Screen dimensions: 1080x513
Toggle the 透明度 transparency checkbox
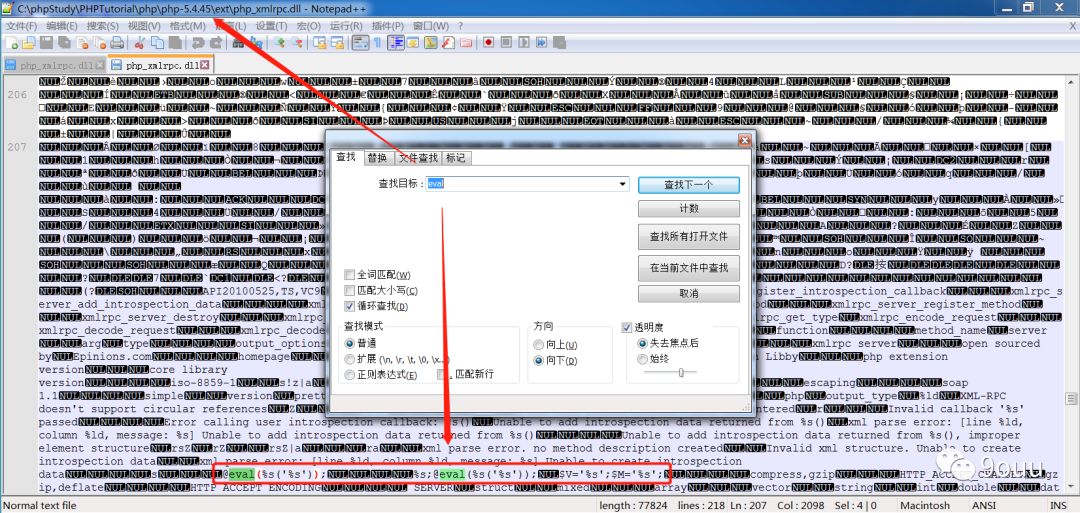(646, 327)
